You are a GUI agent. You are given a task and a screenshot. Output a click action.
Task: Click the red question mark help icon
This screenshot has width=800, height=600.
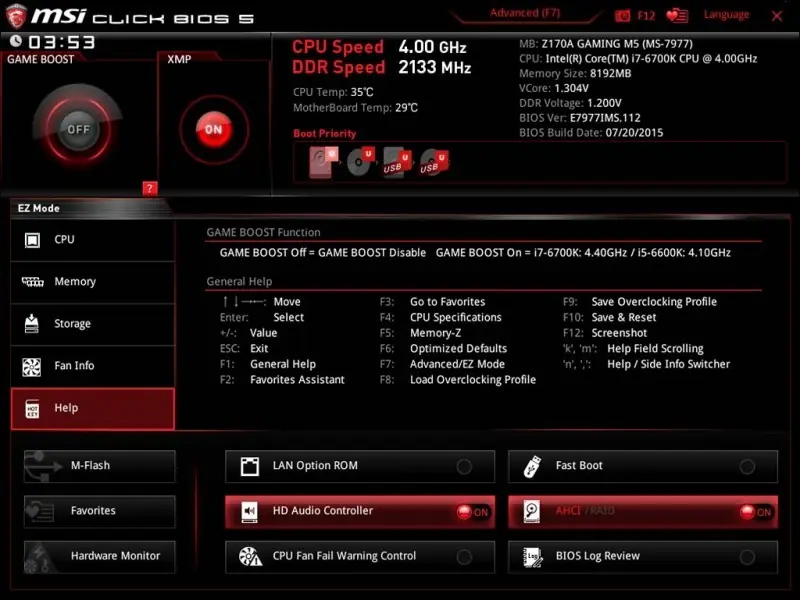coord(149,188)
